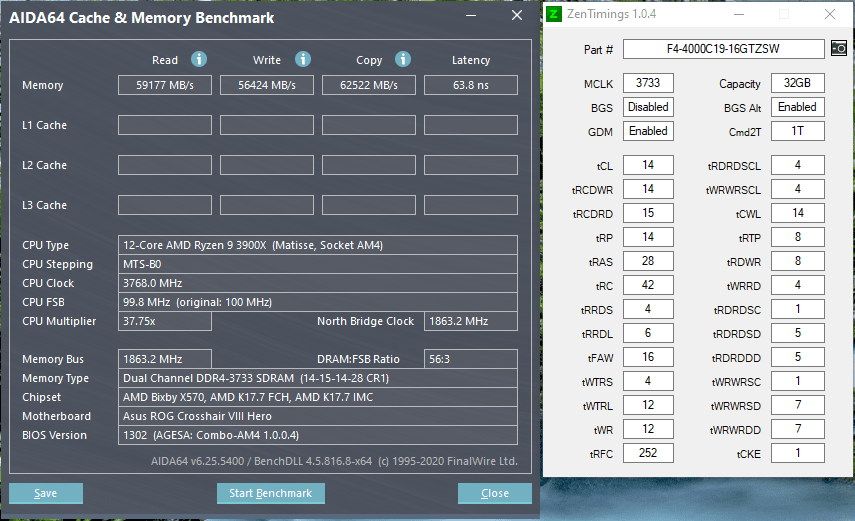Minimize the AIDA64 benchmark window
This screenshot has width=855, height=521.
[x=471, y=16]
